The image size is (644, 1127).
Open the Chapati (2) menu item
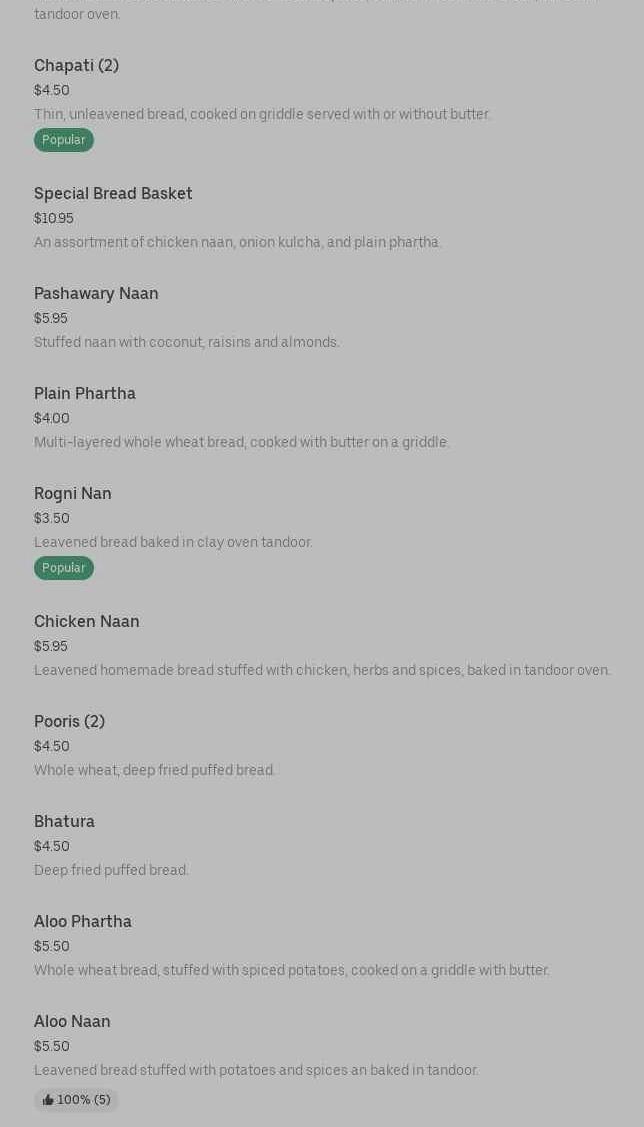(76, 66)
